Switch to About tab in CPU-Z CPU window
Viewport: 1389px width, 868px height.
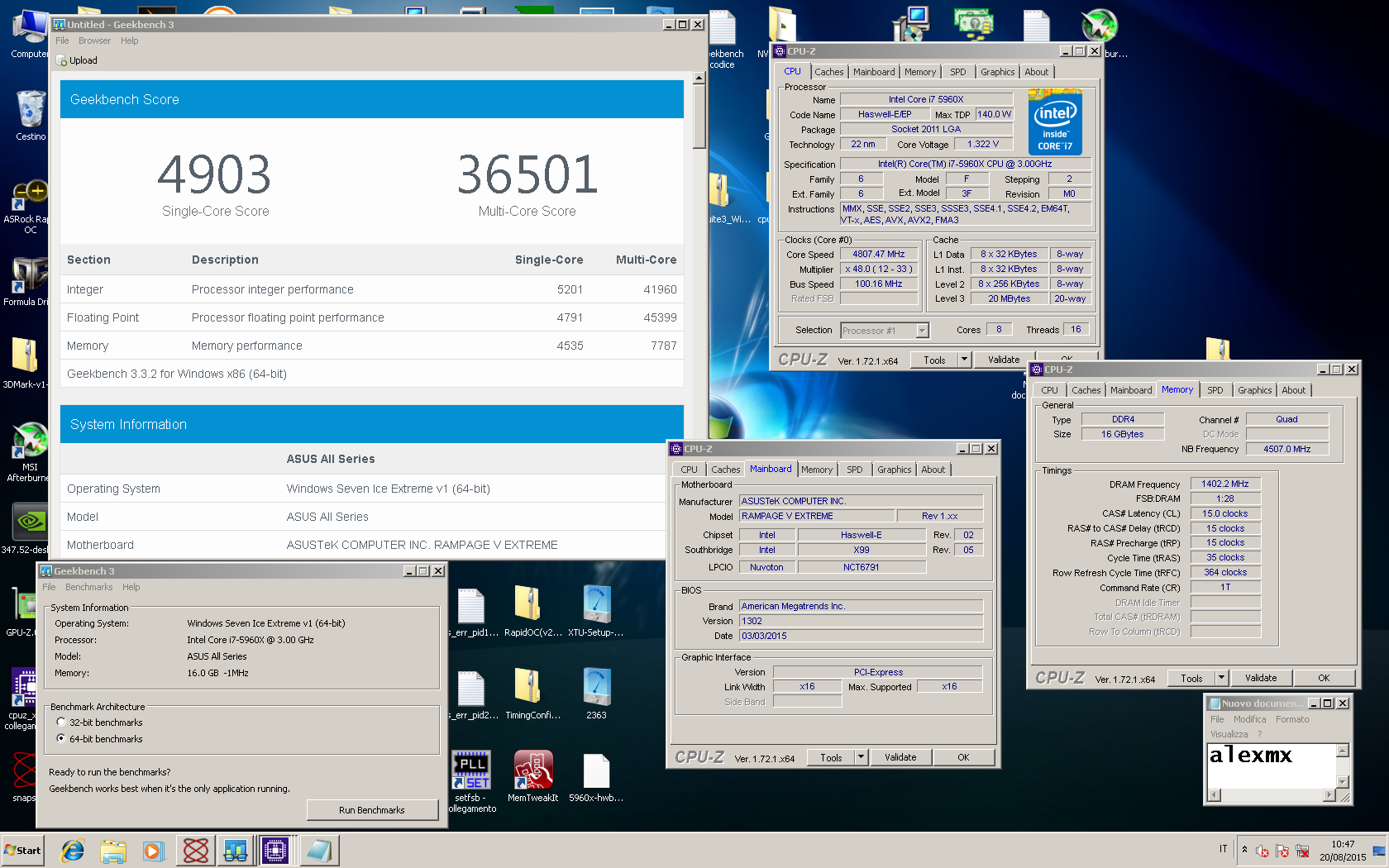1037,72
